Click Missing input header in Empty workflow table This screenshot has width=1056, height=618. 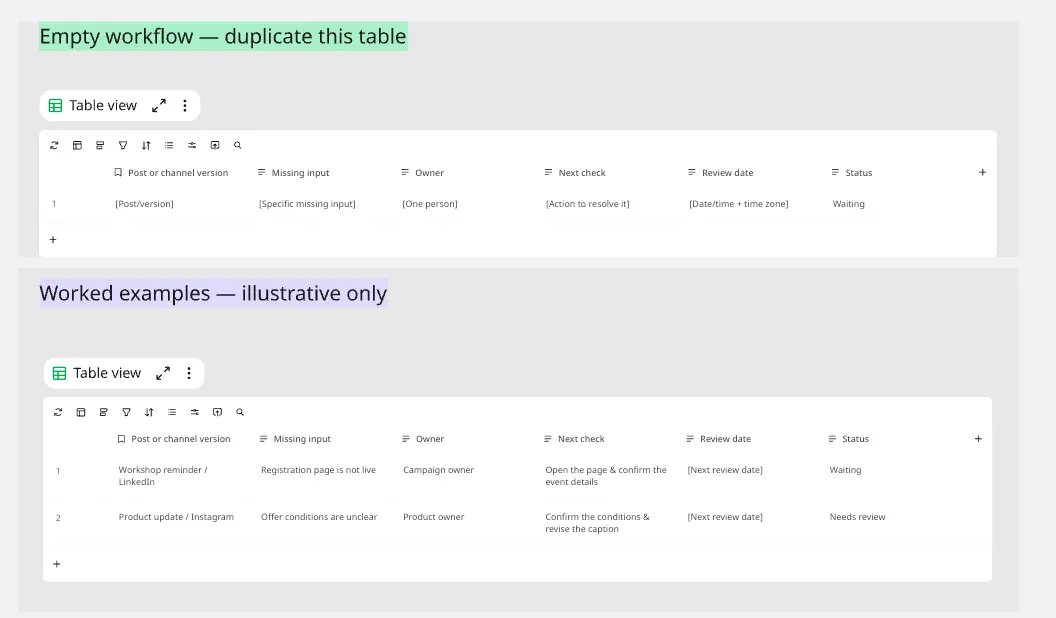click(294, 173)
